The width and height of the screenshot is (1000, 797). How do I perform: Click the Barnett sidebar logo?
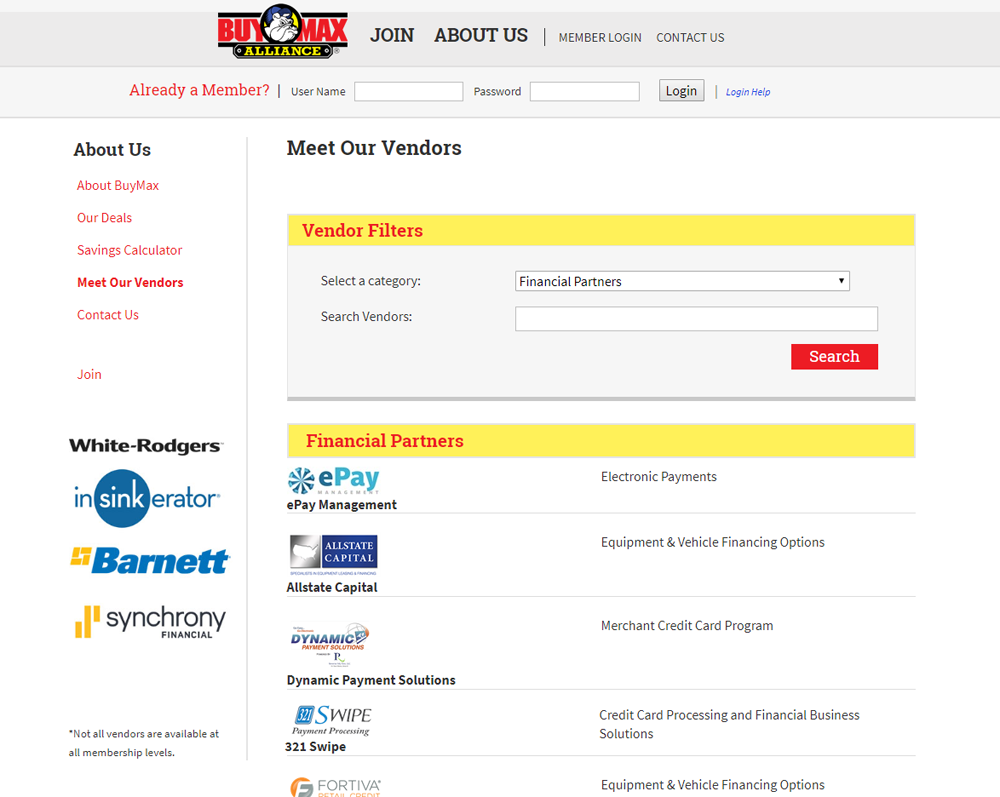[x=149, y=560]
